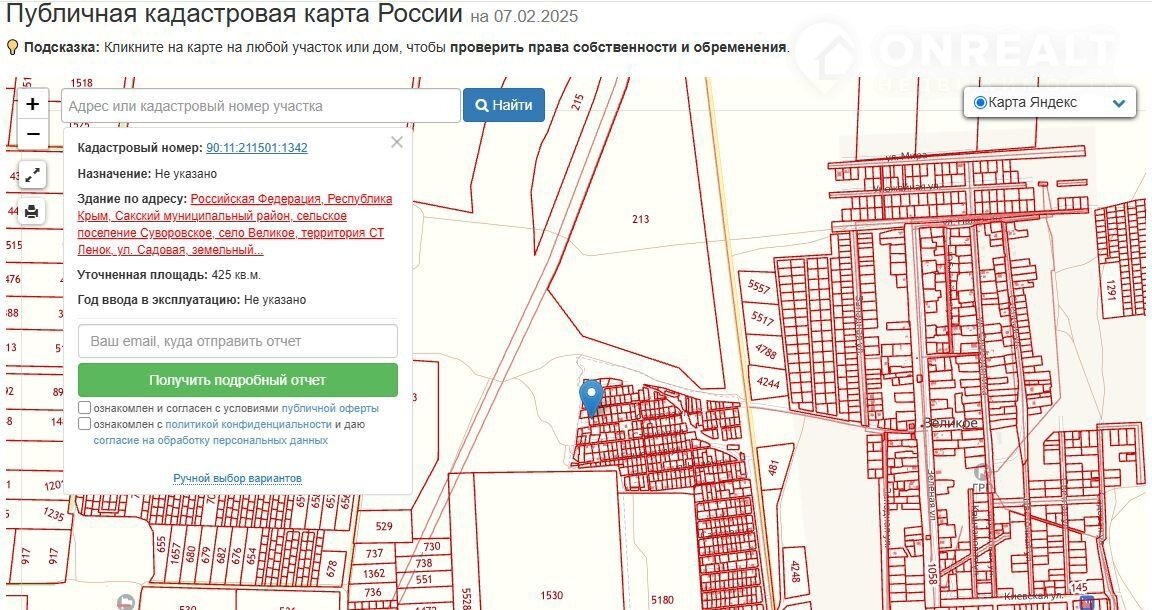
Task: Focus the address or cadastral number search field
Action: pos(261,106)
